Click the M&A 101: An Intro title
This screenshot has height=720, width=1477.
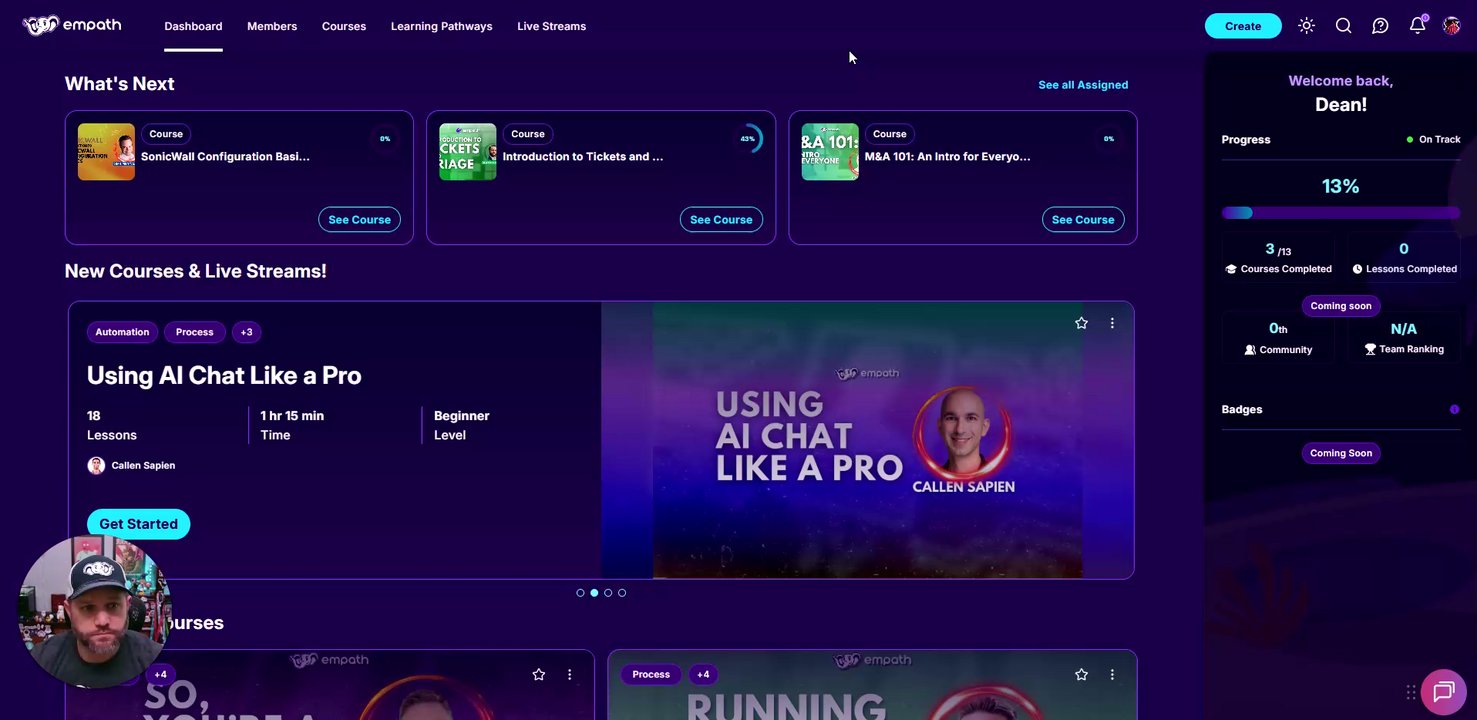tap(947, 157)
